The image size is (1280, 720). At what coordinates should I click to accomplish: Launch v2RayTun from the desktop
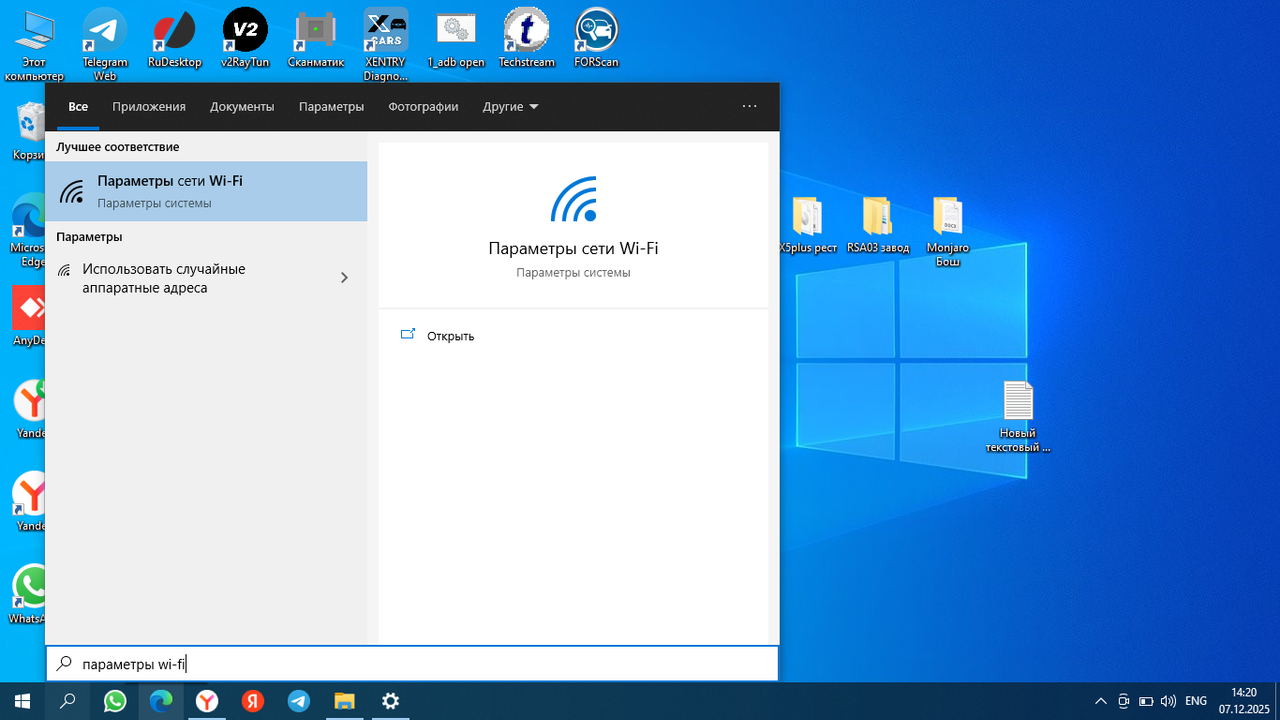[245, 40]
